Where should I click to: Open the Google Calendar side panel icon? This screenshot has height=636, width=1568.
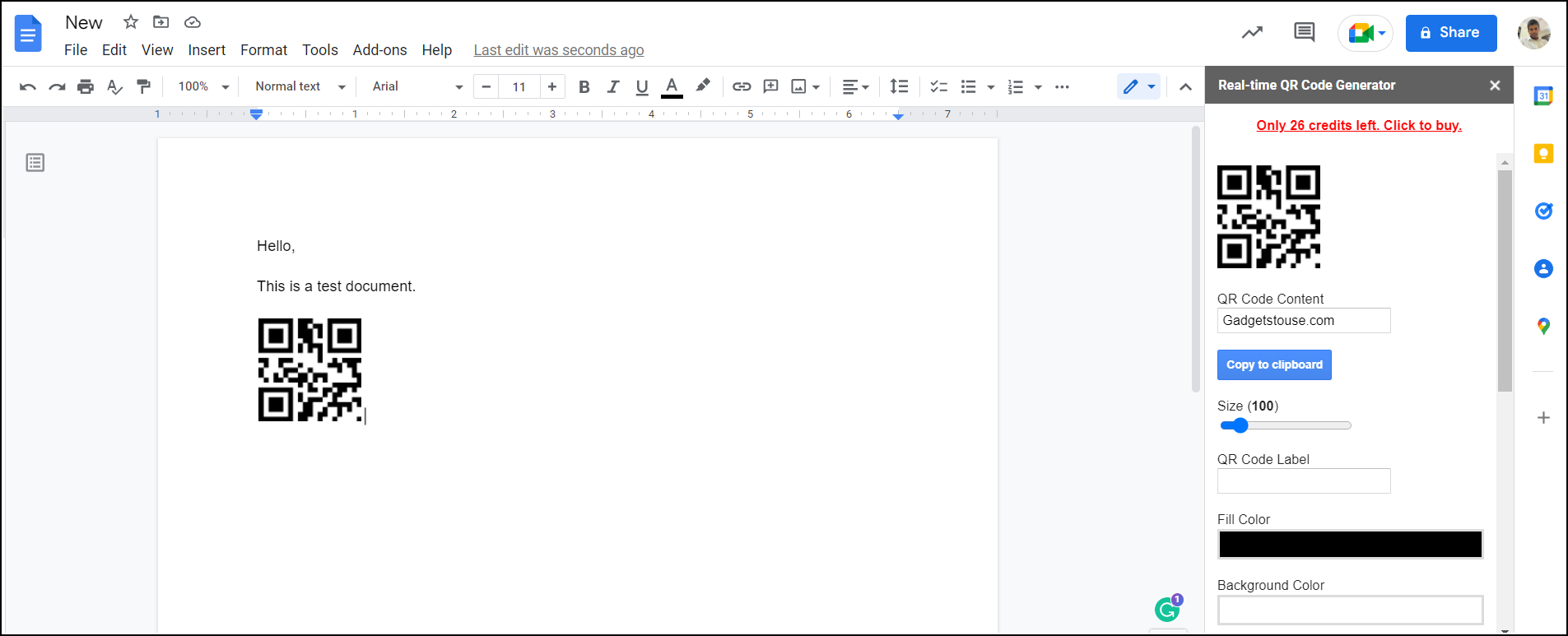[x=1543, y=95]
